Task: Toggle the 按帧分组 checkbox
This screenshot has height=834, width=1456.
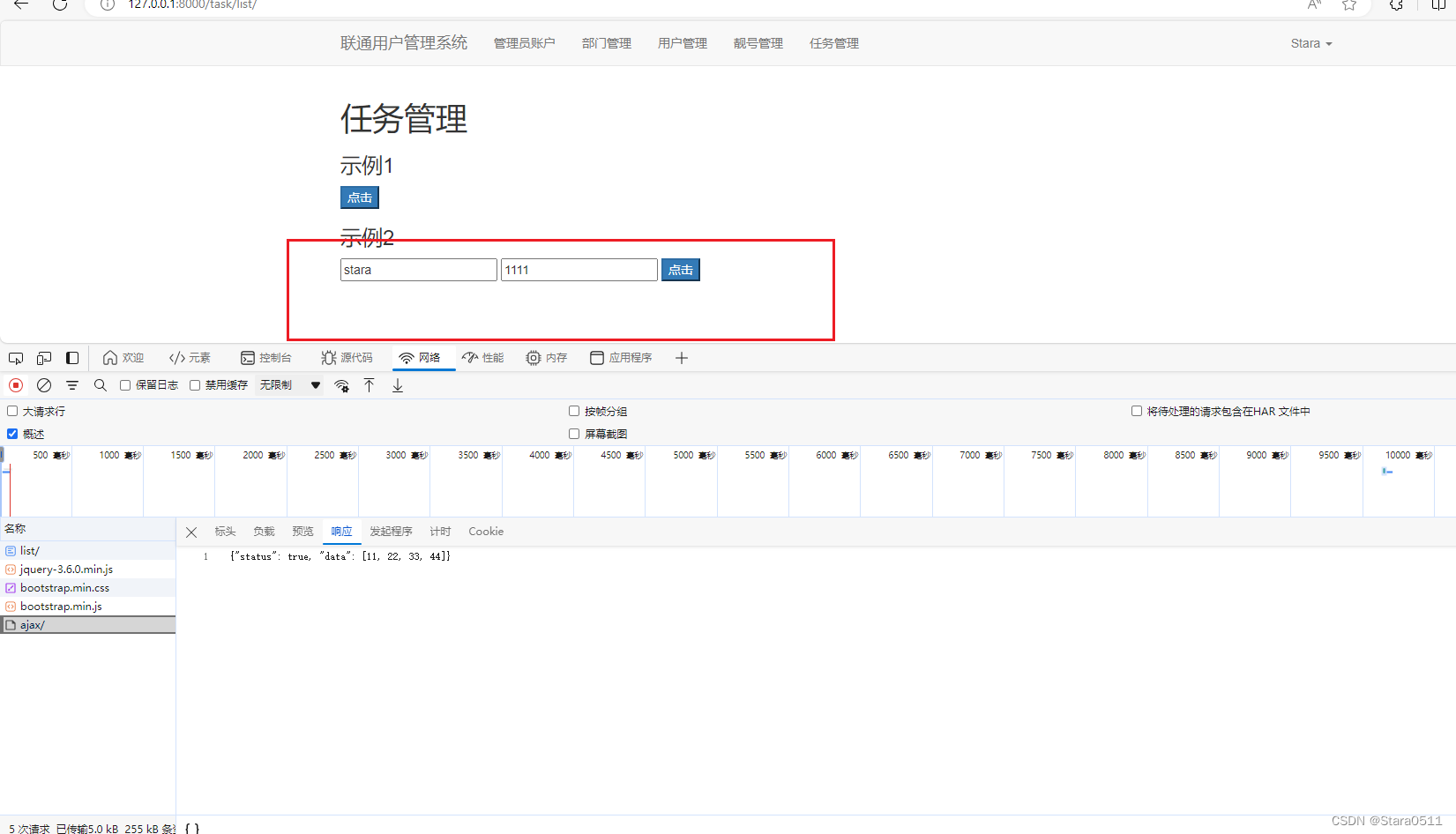Action: pos(574,411)
